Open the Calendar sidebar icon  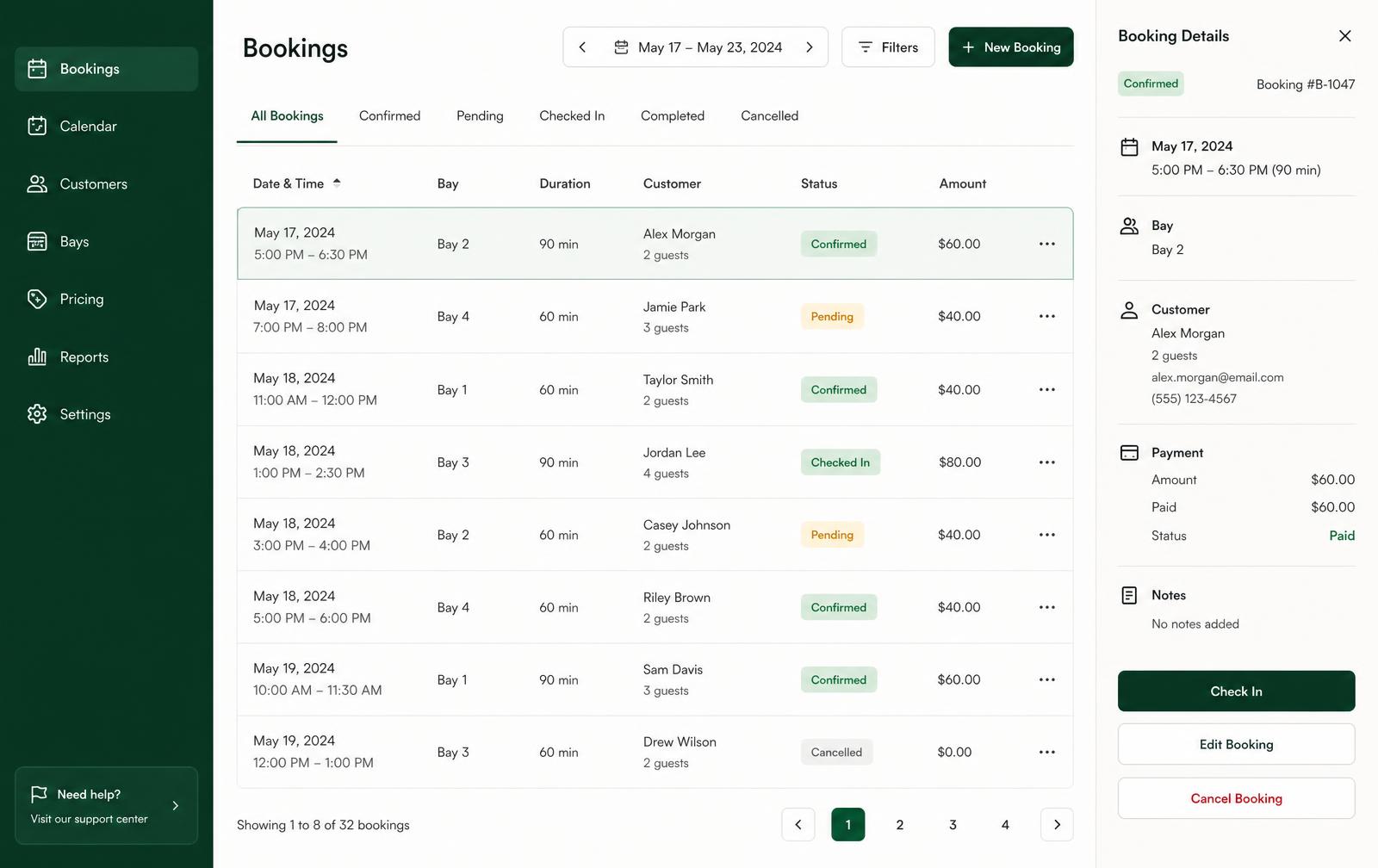[x=37, y=126]
